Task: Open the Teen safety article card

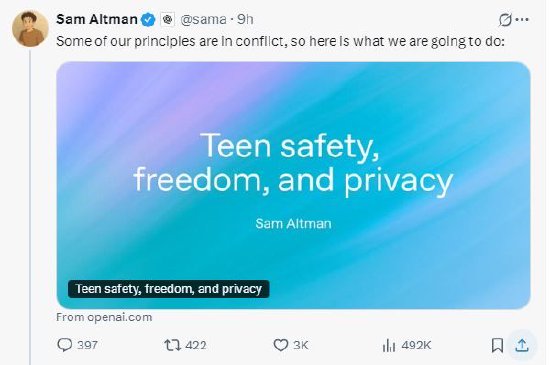Action: 293,185
